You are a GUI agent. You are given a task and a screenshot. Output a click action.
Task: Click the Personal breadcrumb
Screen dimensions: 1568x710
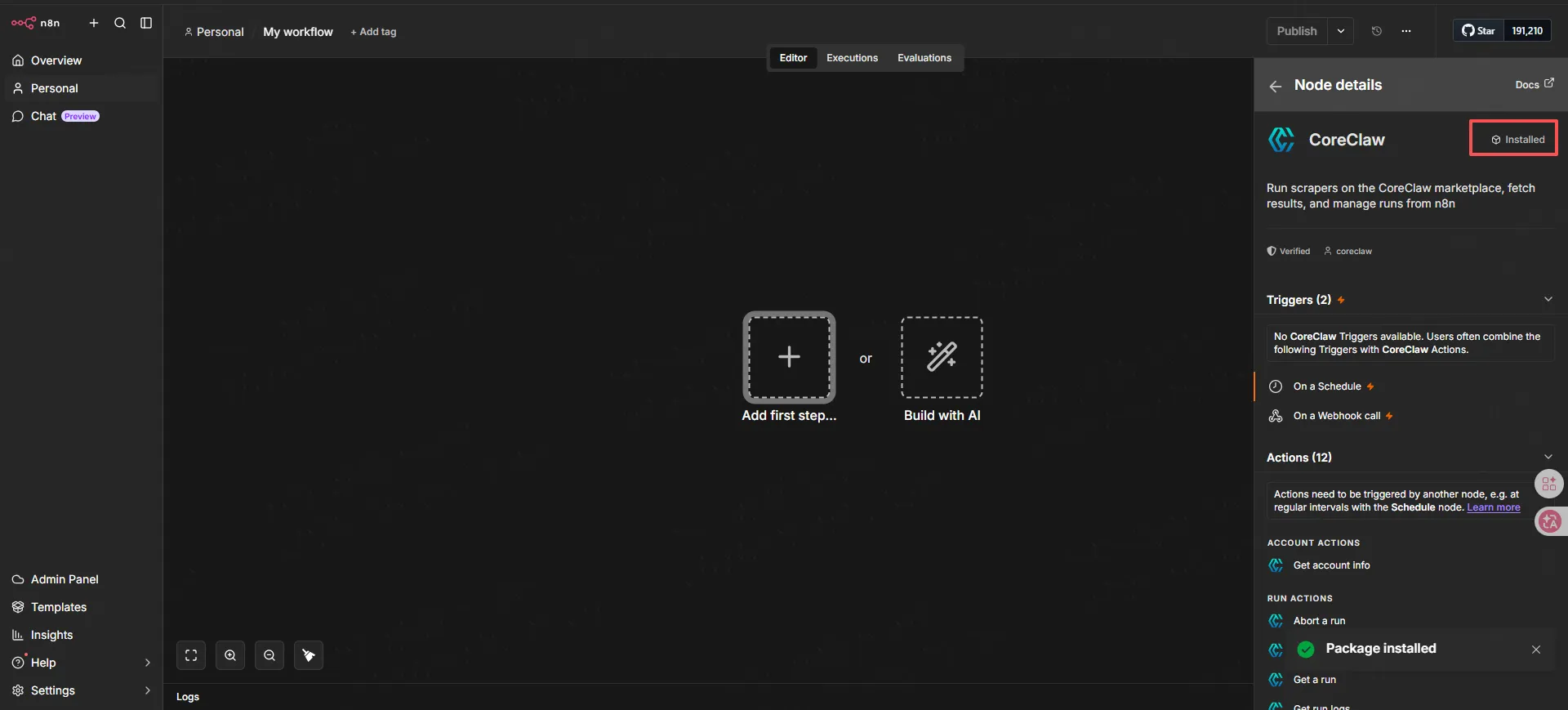pos(214,32)
